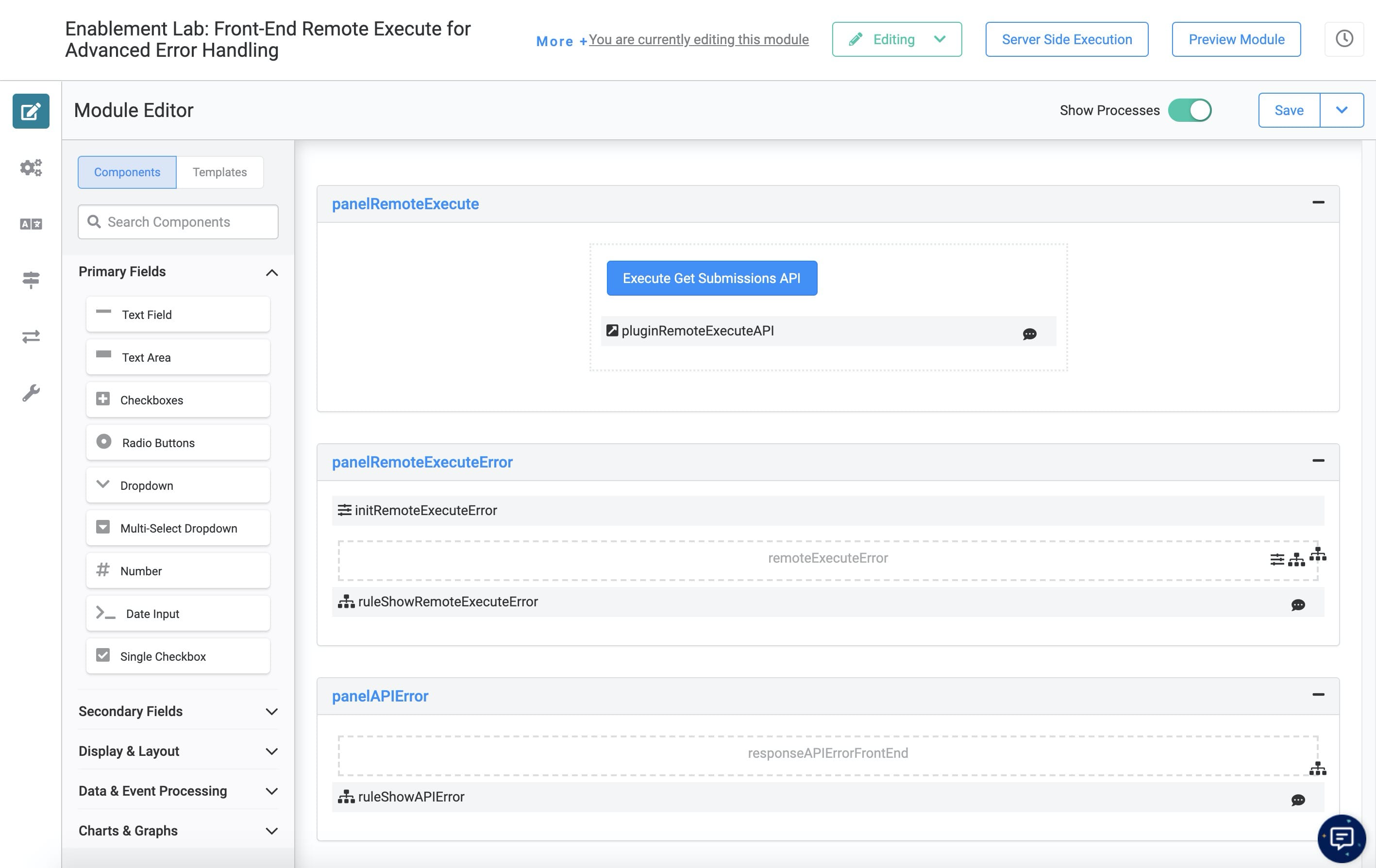1376x868 pixels.
Task: Click the pluginRemoteExecuteAPI label
Action: (x=697, y=331)
